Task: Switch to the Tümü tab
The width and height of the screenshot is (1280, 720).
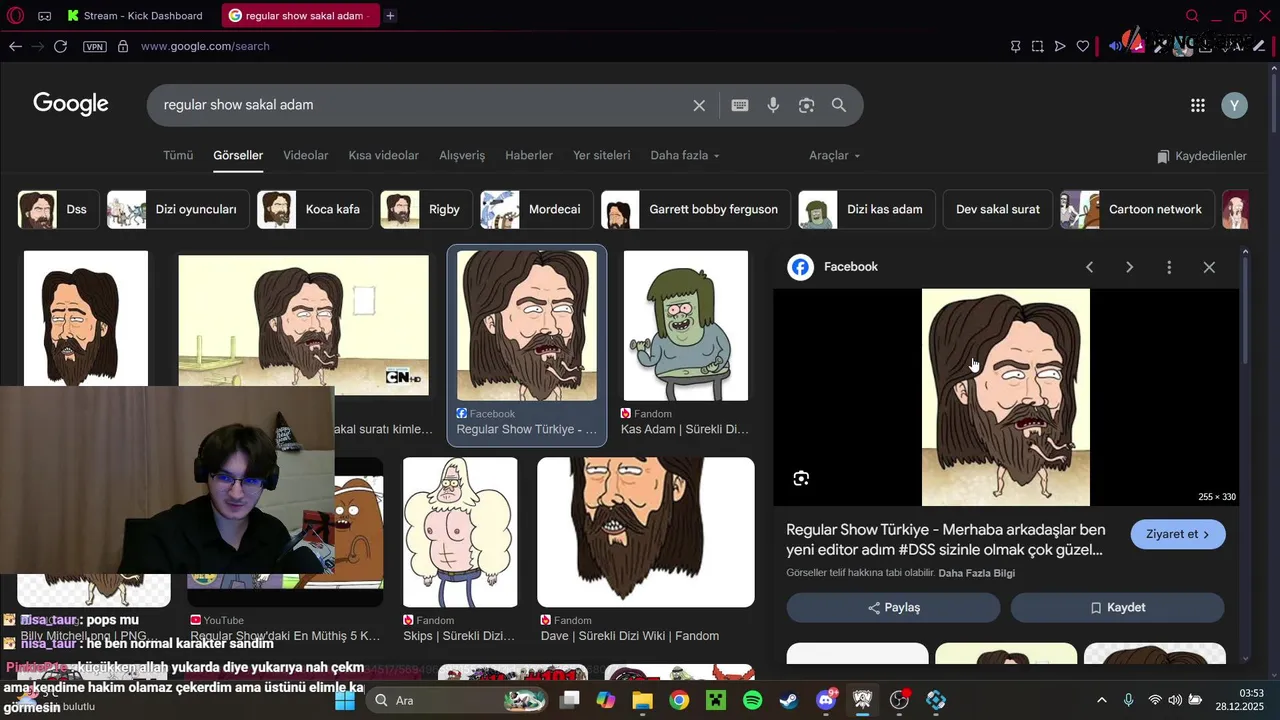Action: pos(178,155)
